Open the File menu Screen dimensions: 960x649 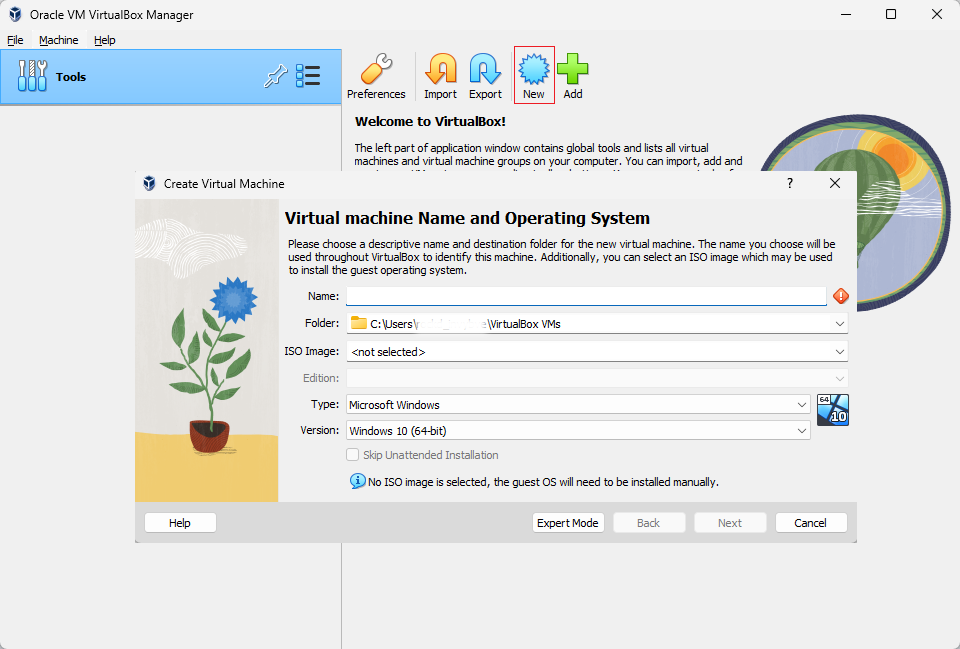tap(15, 40)
